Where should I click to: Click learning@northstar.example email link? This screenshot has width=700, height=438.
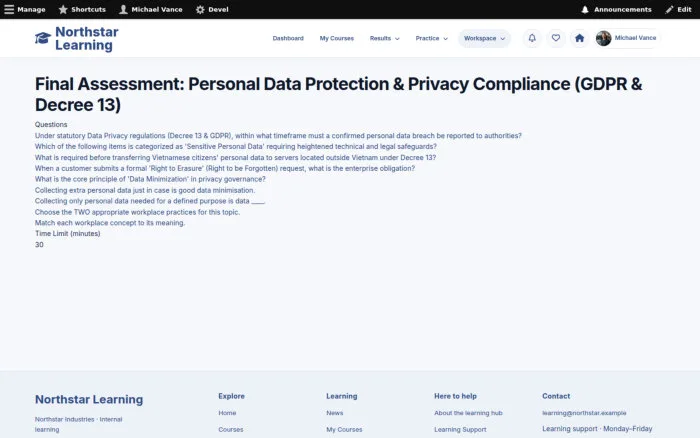tap(584, 413)
